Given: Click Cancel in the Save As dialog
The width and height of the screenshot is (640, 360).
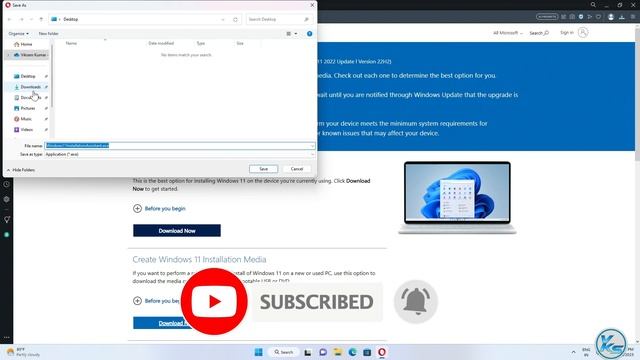Looking at the screenshot, I should pyautogui.click(x=297, y=169).
